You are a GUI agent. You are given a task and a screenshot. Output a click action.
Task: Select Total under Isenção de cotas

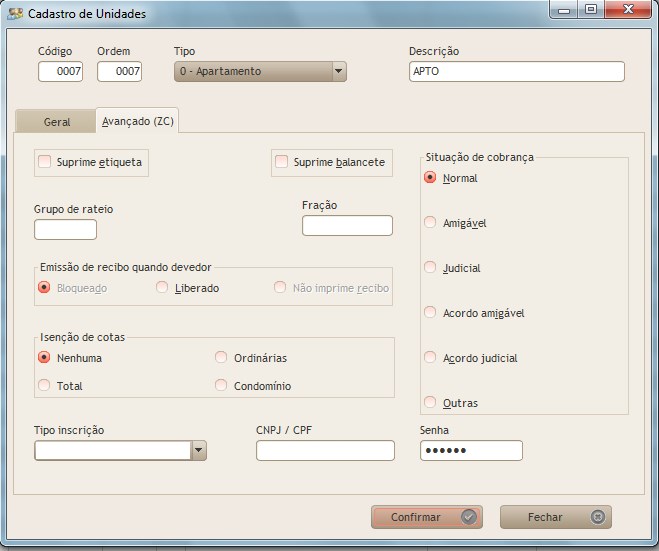point(44,385)
